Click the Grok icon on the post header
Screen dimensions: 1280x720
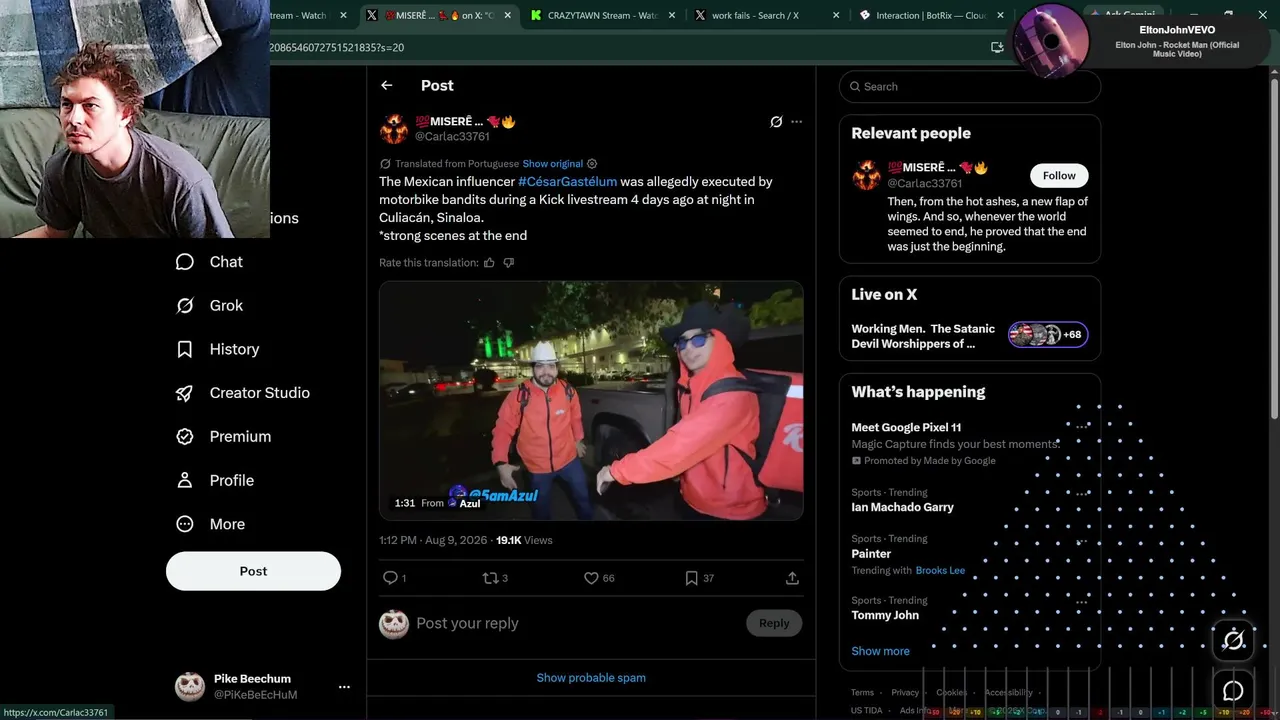(776, 122)
